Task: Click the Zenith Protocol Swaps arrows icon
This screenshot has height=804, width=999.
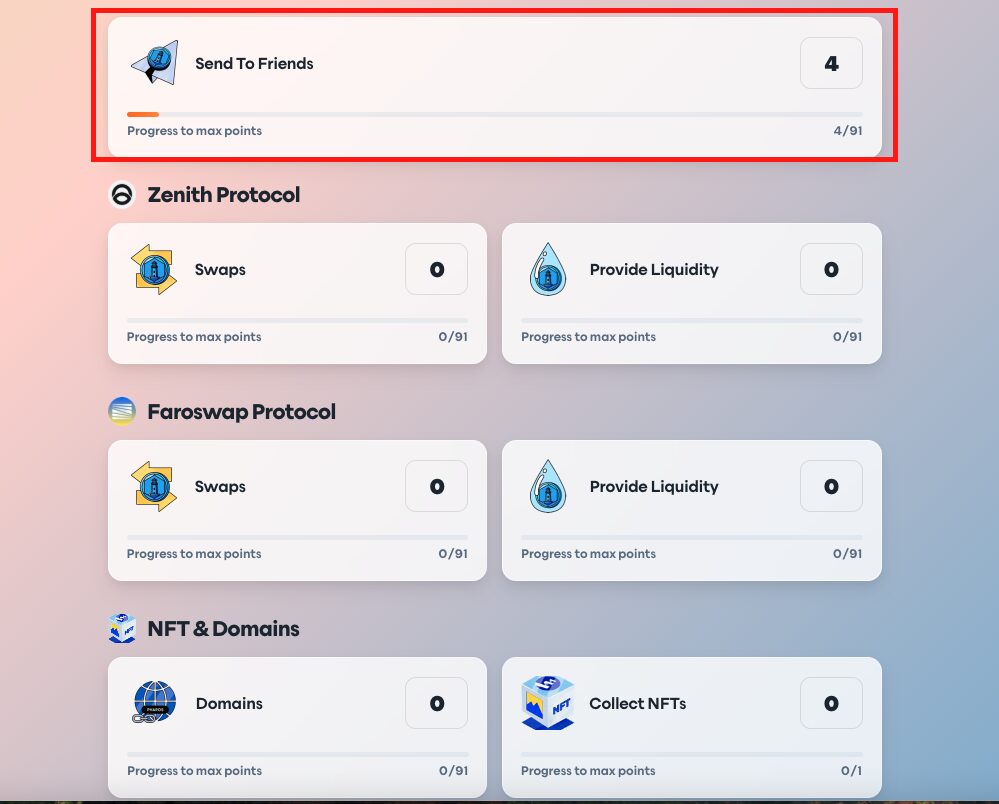Action: click(154, 269)
